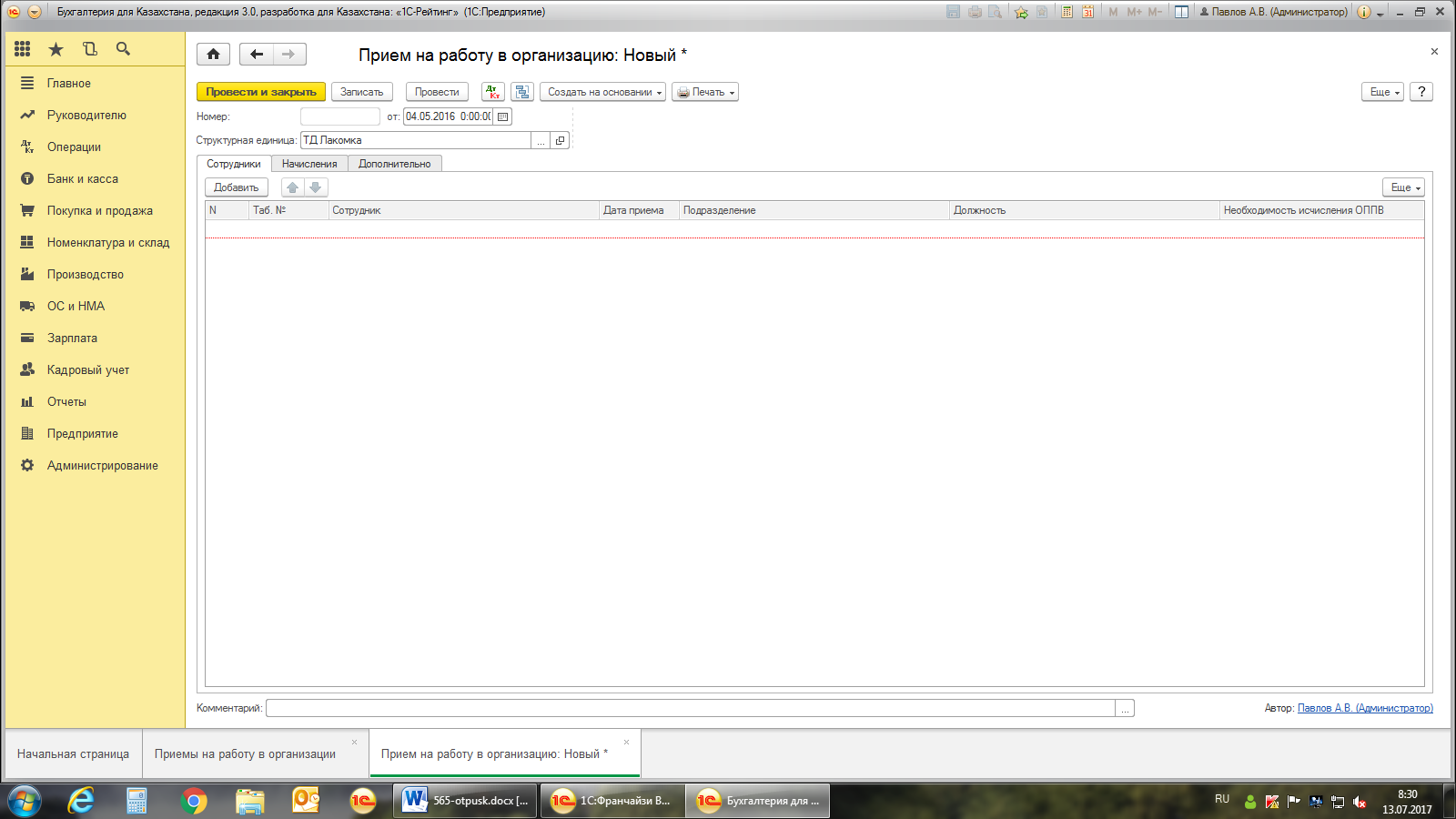Click Добавить to add an employee row
Image resolution: width=1456 pixels, height=819 pixels.
pyautogui.click(x=237, y=187)
